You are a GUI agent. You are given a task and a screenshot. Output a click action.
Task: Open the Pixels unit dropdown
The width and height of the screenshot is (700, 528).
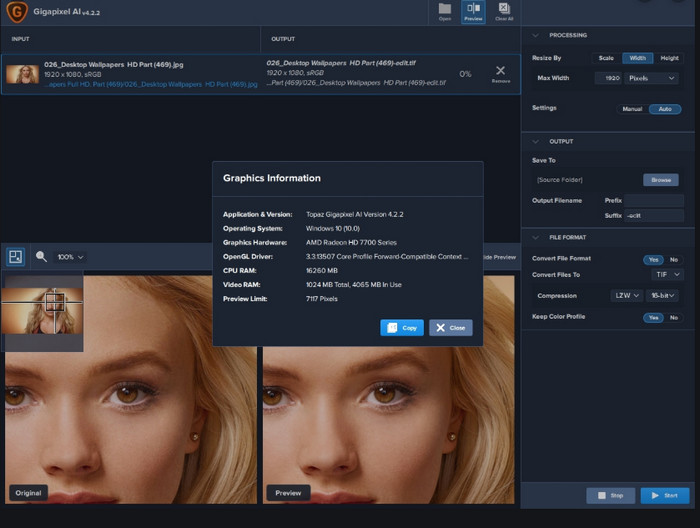coord(651,78)
